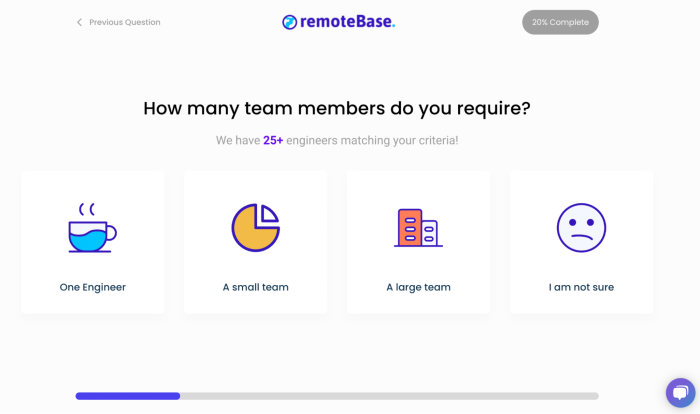700x414 pixels.
Task: Click the sad face icon
Action: coord(581,228)
